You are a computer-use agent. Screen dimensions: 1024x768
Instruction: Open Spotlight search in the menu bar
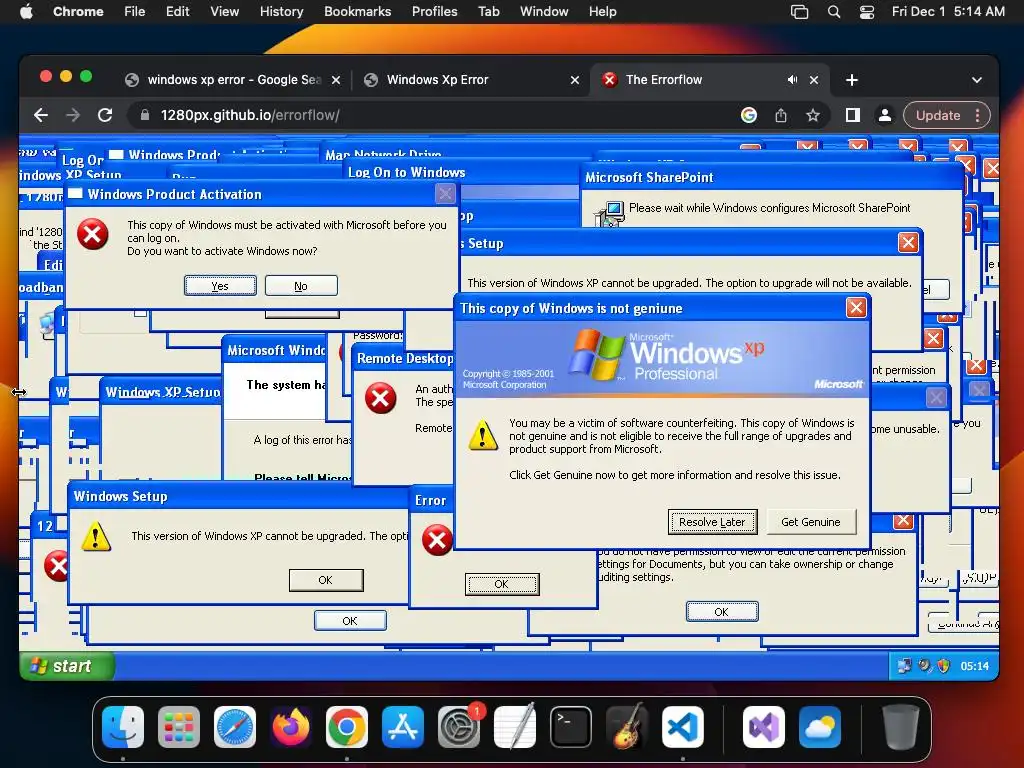[834, 11]
